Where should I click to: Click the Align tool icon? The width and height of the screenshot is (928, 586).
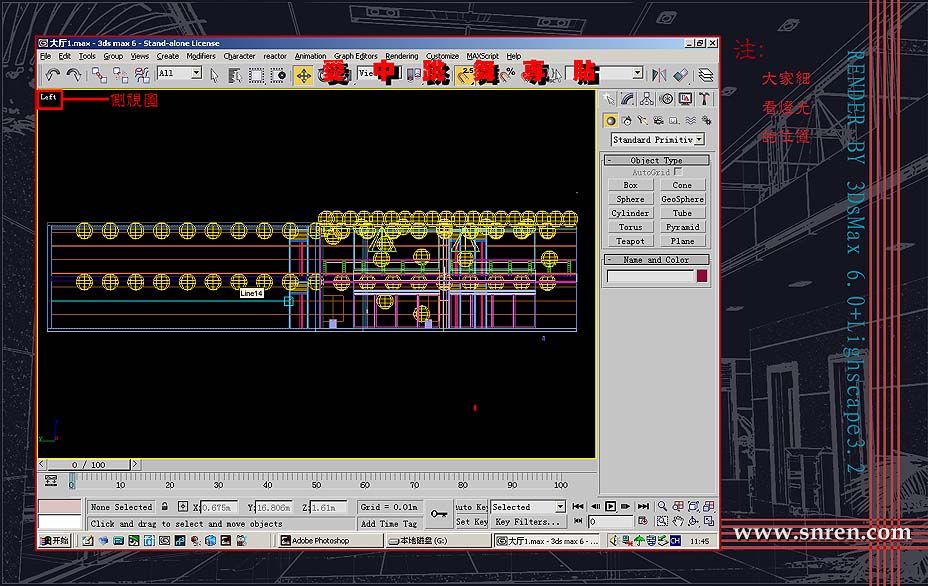[x=681, y=75]
